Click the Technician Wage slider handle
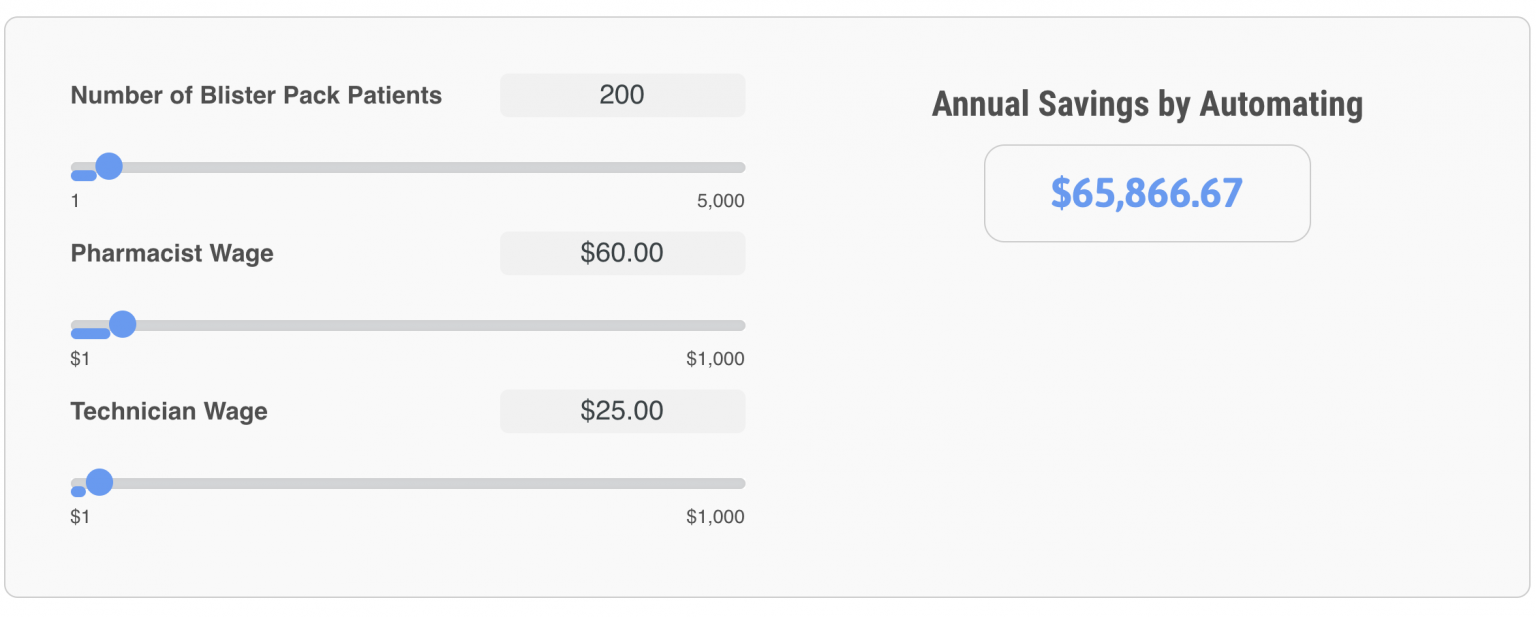The width and height of the screenshot is (1536, 617). (99, 483)
